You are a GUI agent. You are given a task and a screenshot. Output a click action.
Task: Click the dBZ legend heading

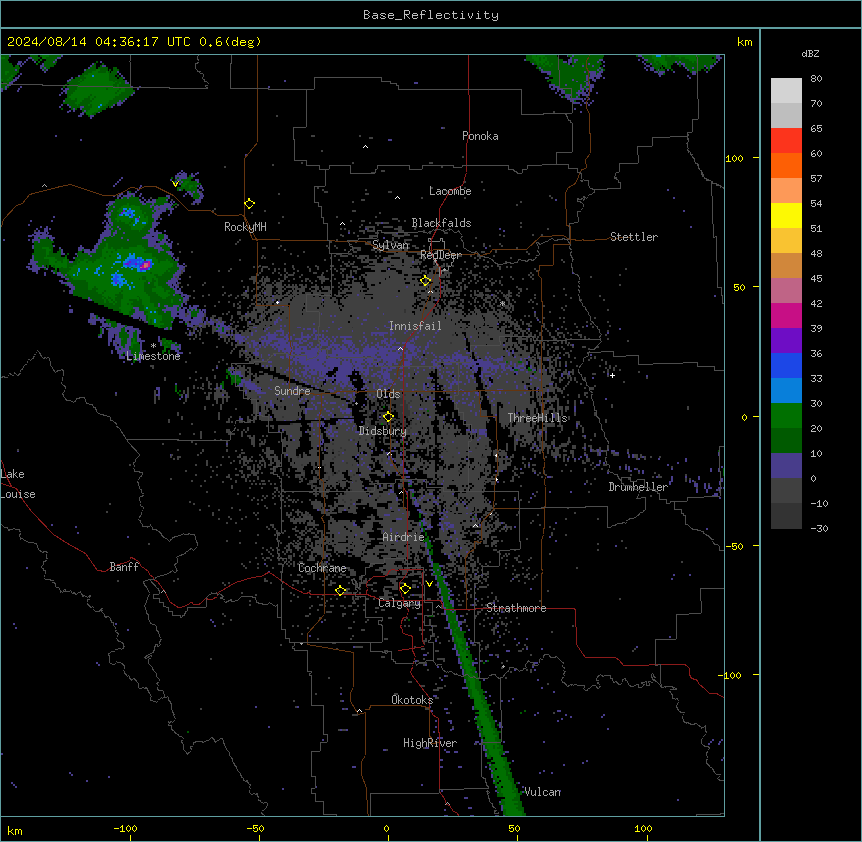810,53
